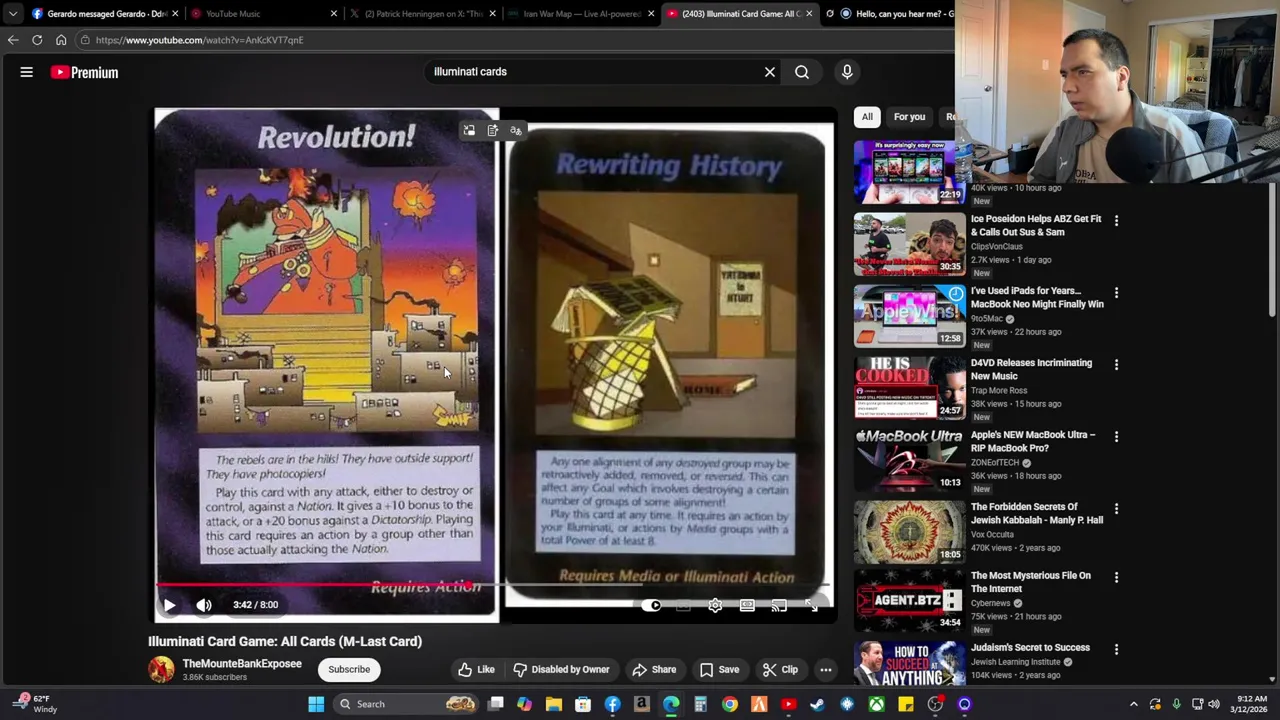Open the 'Apple Wins' MacBook Neo thumbnail
This screenshot has width=1280, height=720.
(x=909, y=316)
